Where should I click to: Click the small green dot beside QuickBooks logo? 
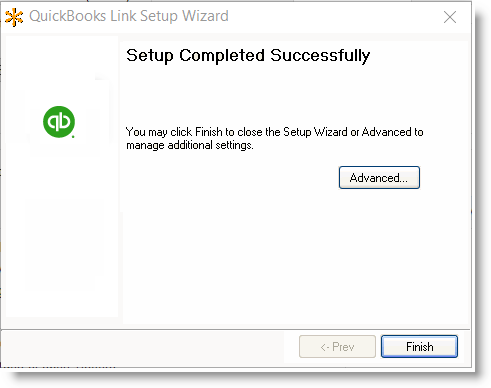73,136
